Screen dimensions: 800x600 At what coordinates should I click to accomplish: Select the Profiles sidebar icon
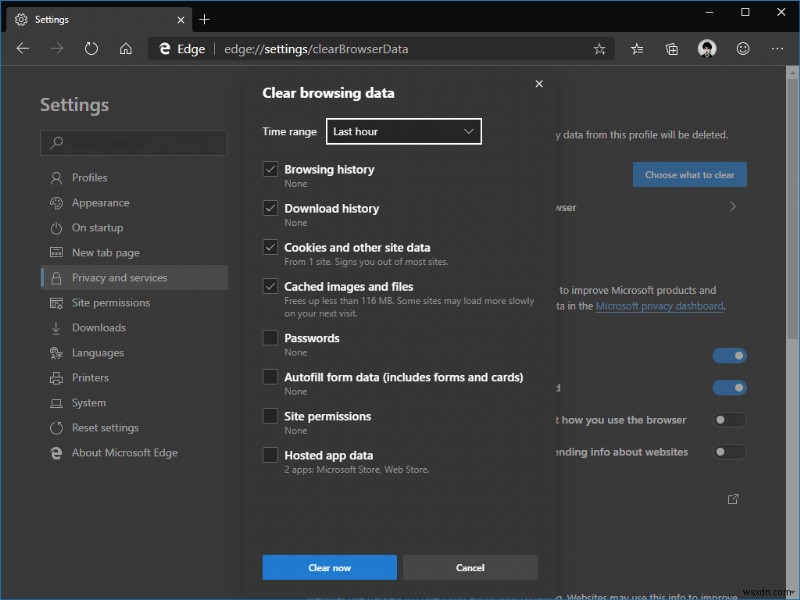tap(80, 177)
